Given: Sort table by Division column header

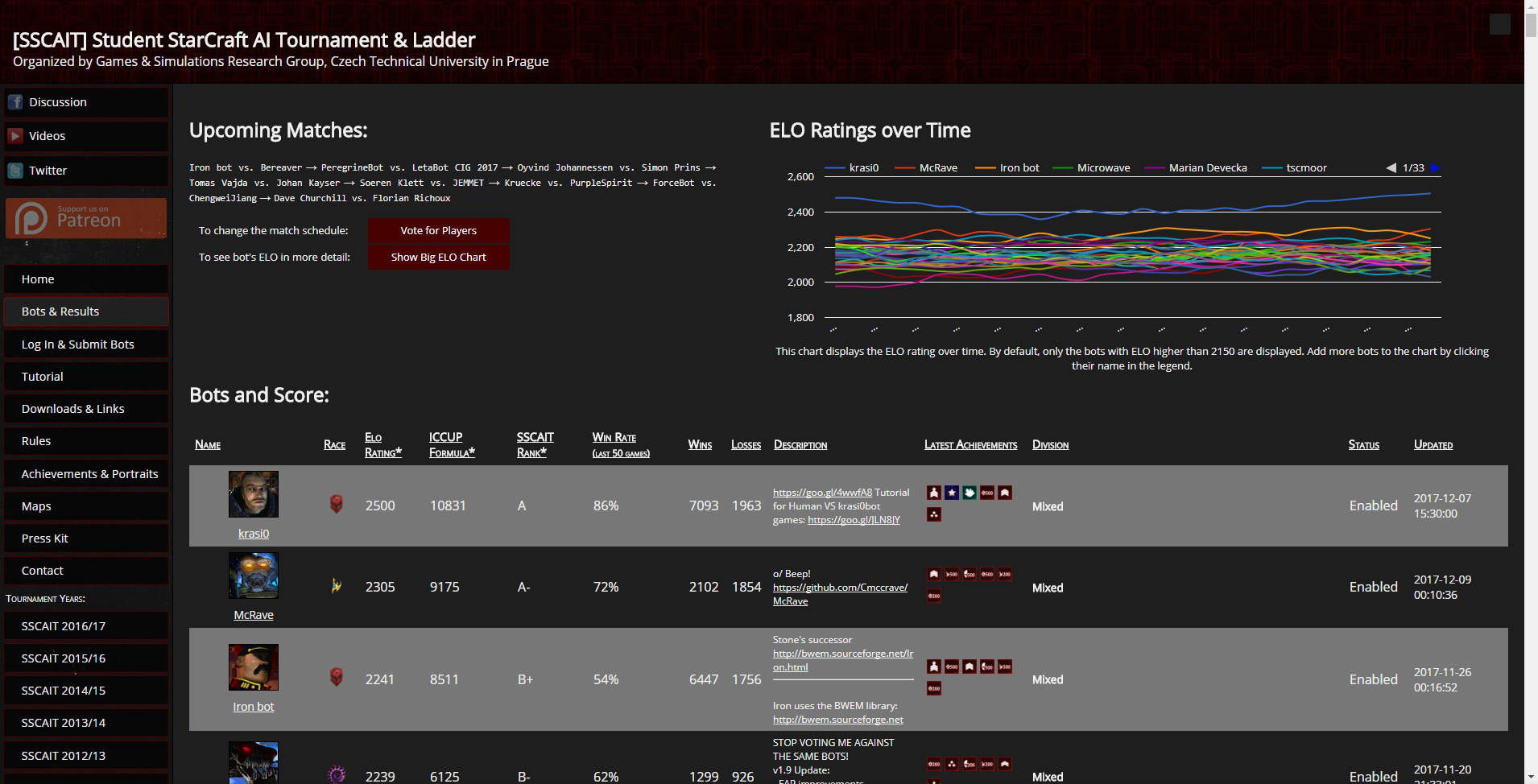Looking at the screenshot, I should click(x=1050, y=445).
